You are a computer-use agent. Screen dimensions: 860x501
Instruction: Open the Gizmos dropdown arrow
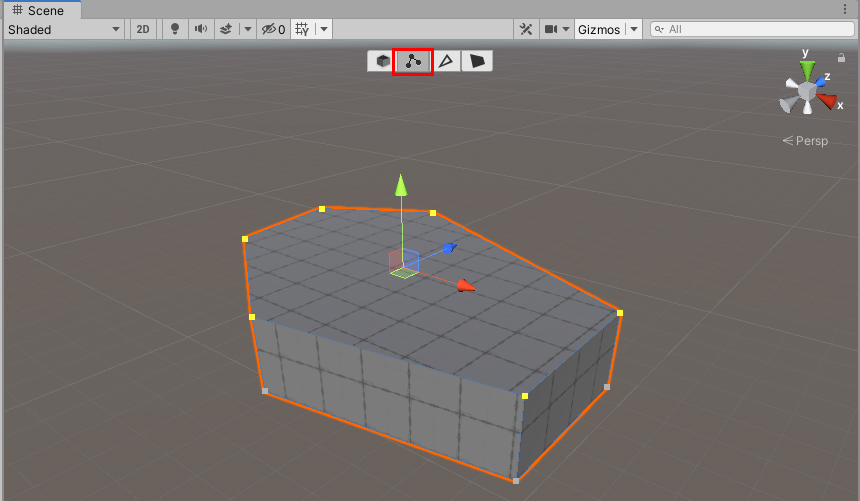tap(634, 30)
